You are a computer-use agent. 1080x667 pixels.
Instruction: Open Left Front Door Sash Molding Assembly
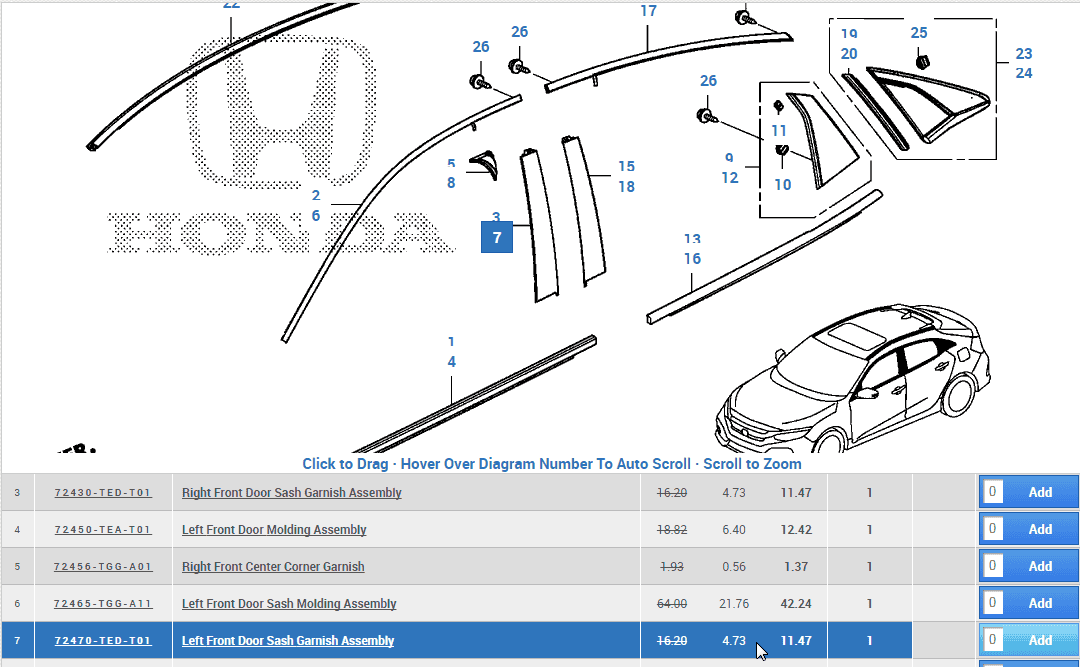[289, 603]
